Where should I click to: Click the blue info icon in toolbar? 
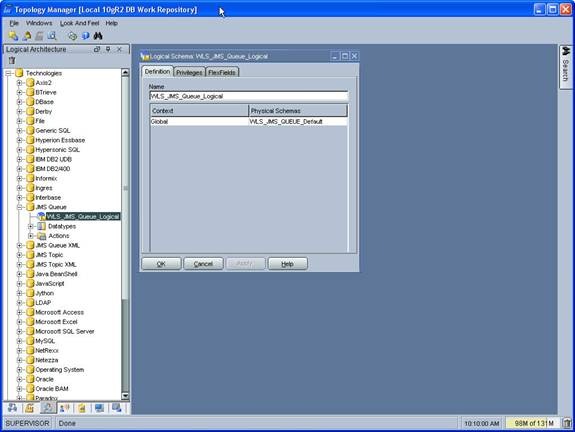coord(85,36)
